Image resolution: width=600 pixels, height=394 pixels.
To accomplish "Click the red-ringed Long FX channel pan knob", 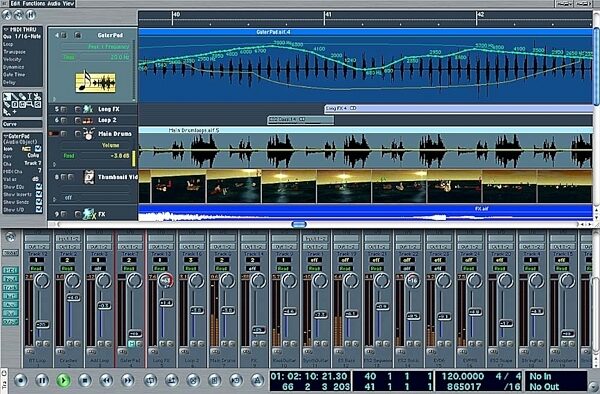I will (x=166, y=281).
